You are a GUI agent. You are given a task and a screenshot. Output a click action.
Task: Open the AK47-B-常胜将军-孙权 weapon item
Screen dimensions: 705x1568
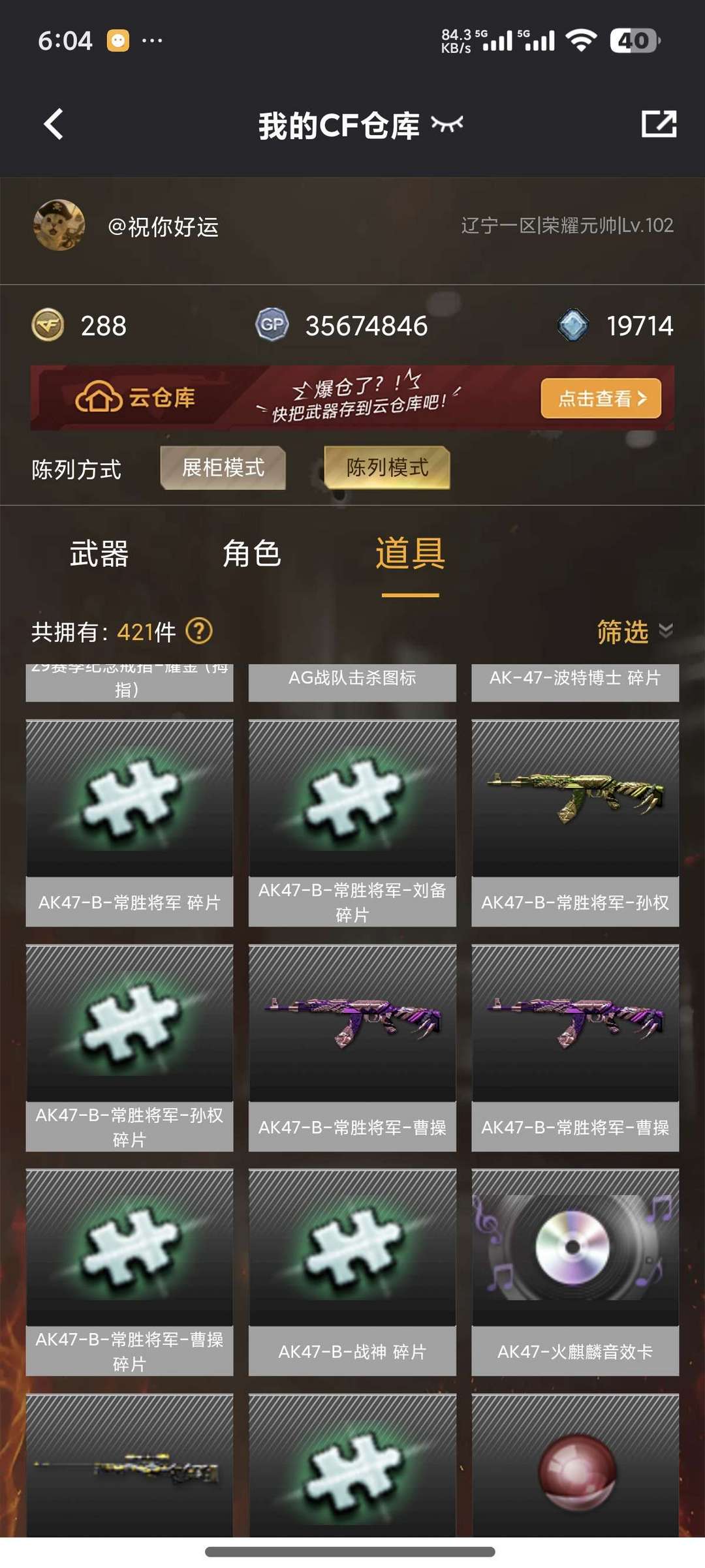pyautogui.click(x=575, y=823)
